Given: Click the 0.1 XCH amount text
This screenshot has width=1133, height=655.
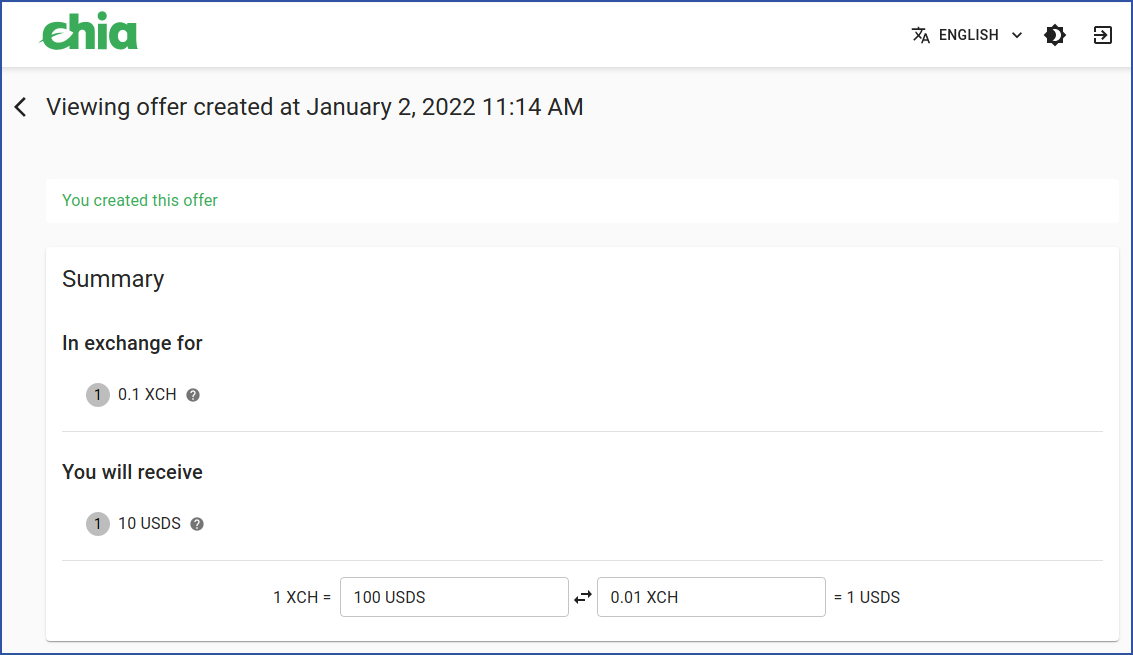Looking at the screenshot, I should [x=147, y=395].
